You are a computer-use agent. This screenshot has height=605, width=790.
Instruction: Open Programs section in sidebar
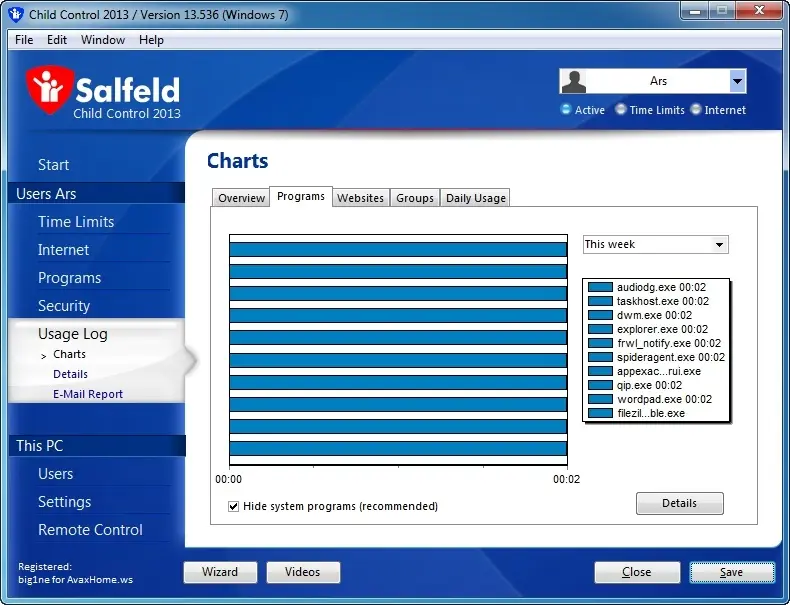[70, 278]
